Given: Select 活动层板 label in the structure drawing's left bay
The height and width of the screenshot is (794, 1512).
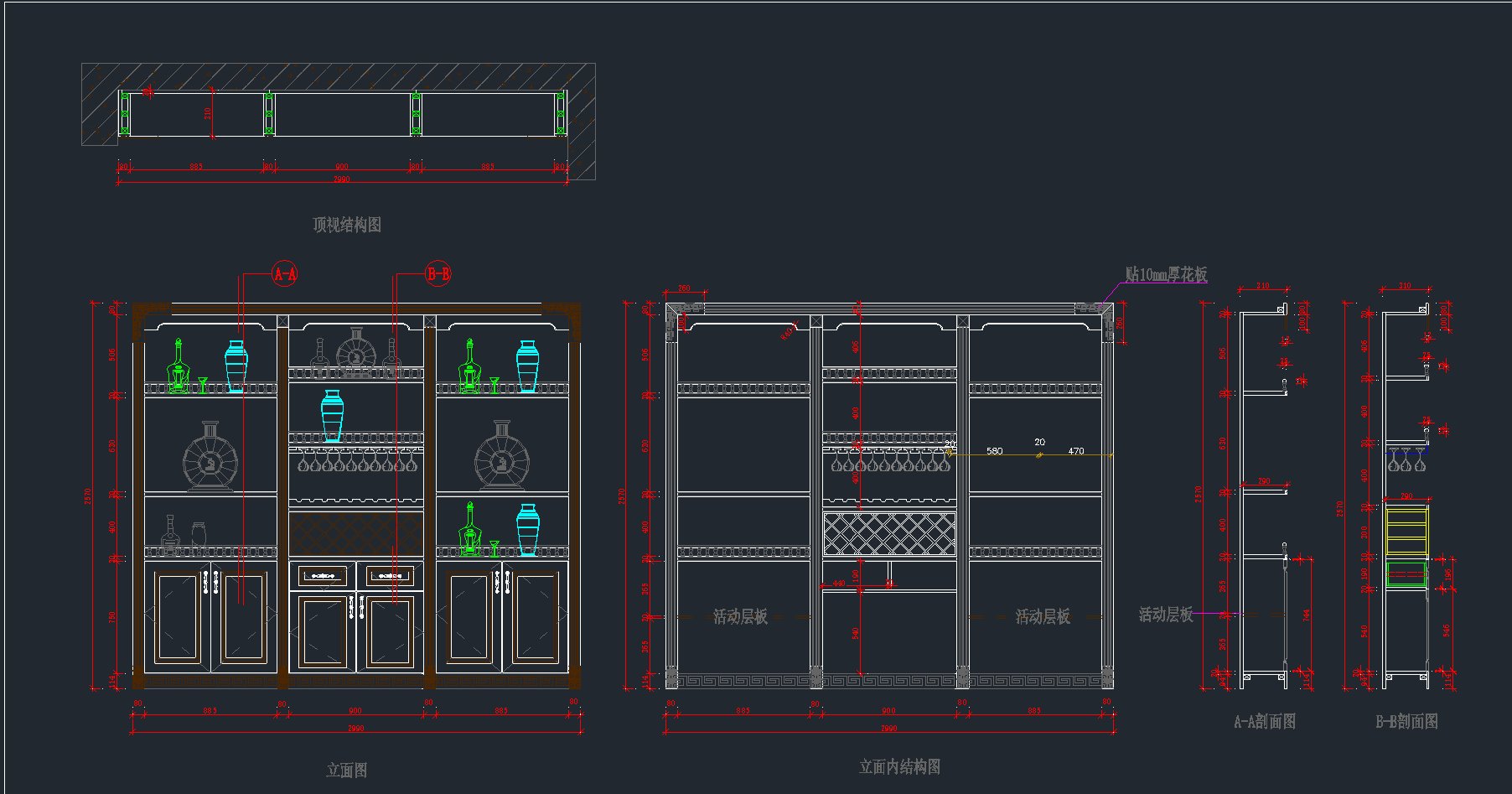Looking at the screenshot, I should pos(740,617).
